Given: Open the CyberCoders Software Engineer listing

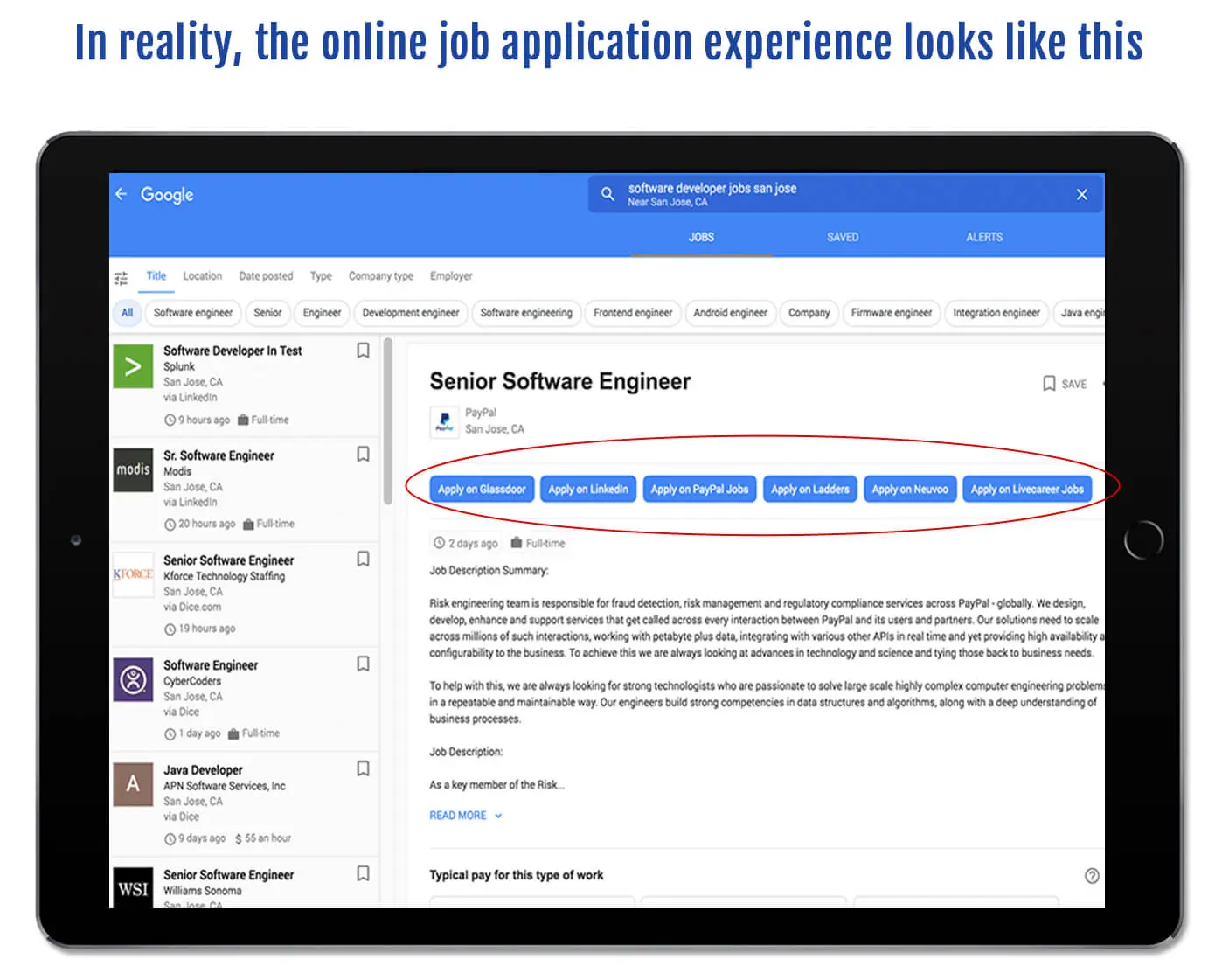Looking at the screenshot, I should coord(245,699).
